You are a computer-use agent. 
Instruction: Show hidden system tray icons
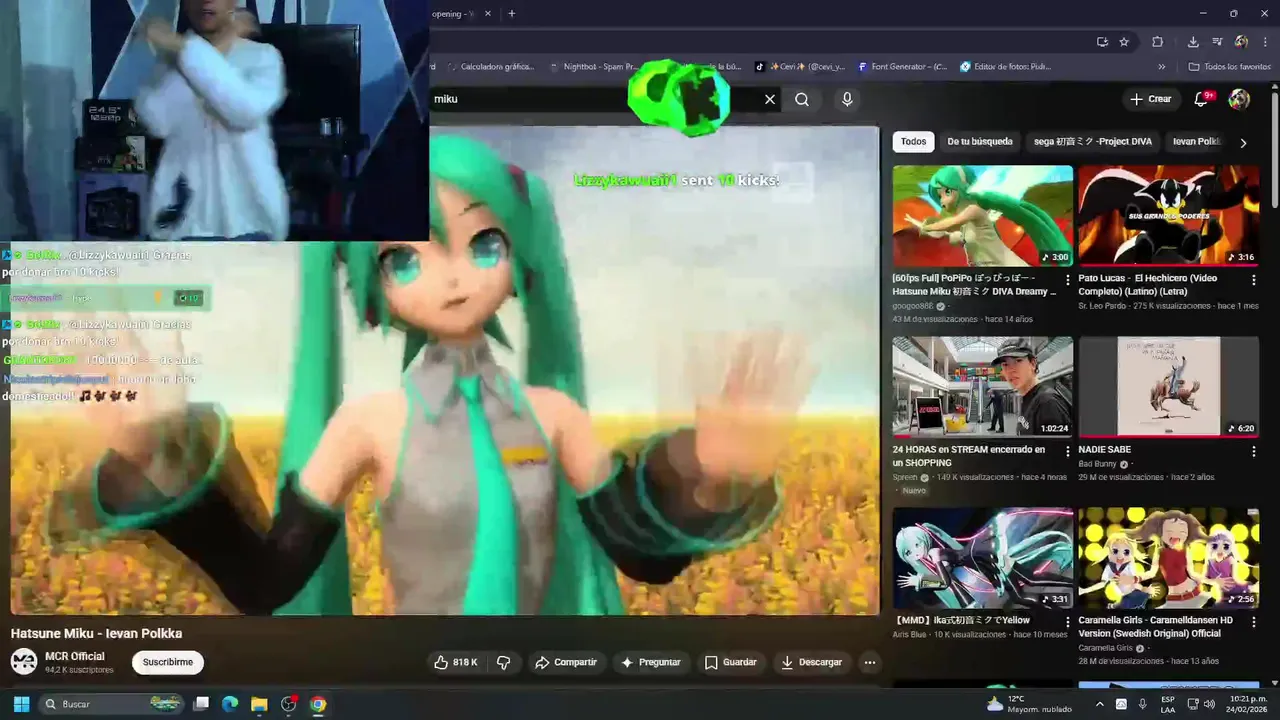pyautogui.click(x=1099, y=704)
